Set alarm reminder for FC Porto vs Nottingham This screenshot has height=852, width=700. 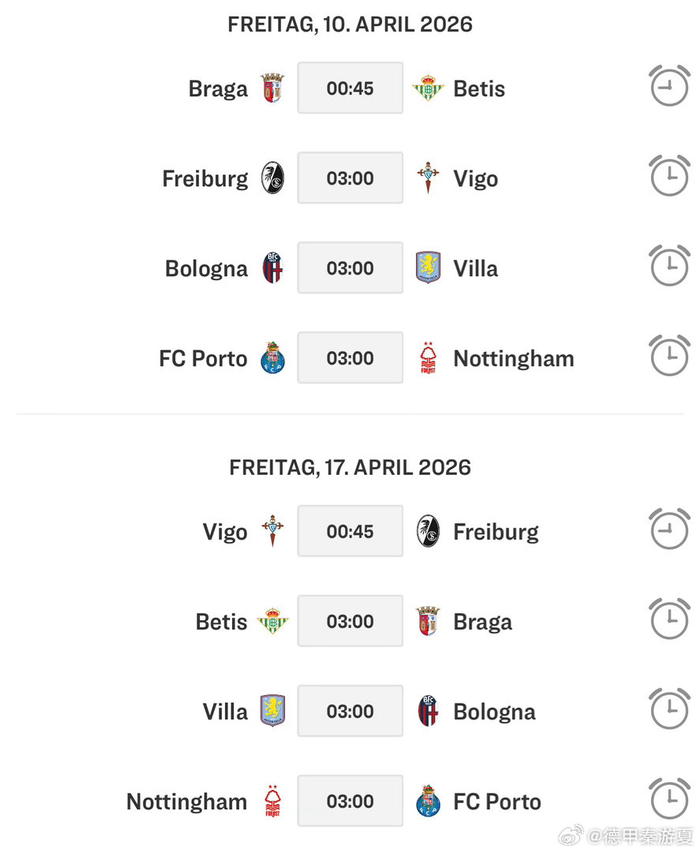669,357
